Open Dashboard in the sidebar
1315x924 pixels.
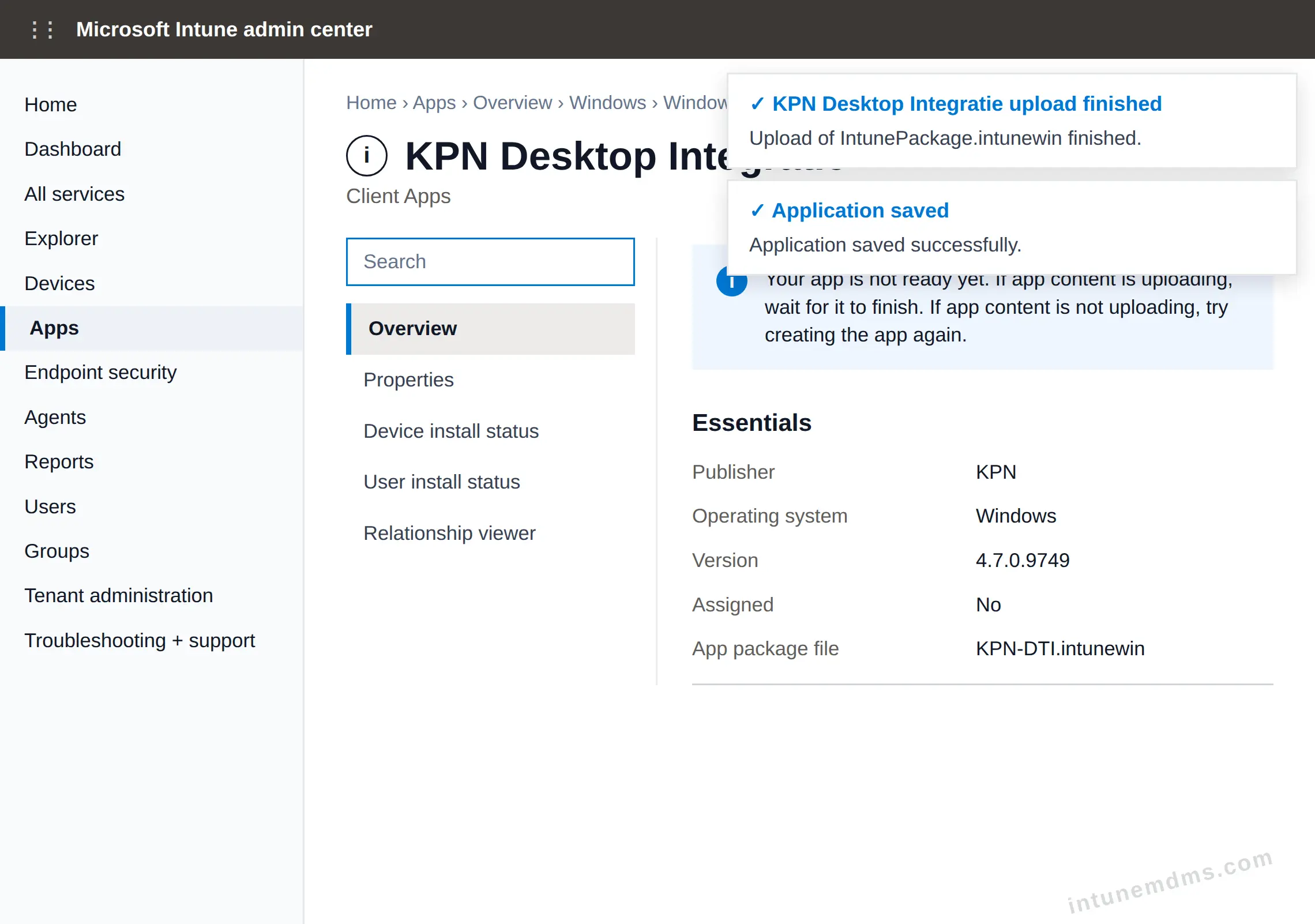(152, 149)
